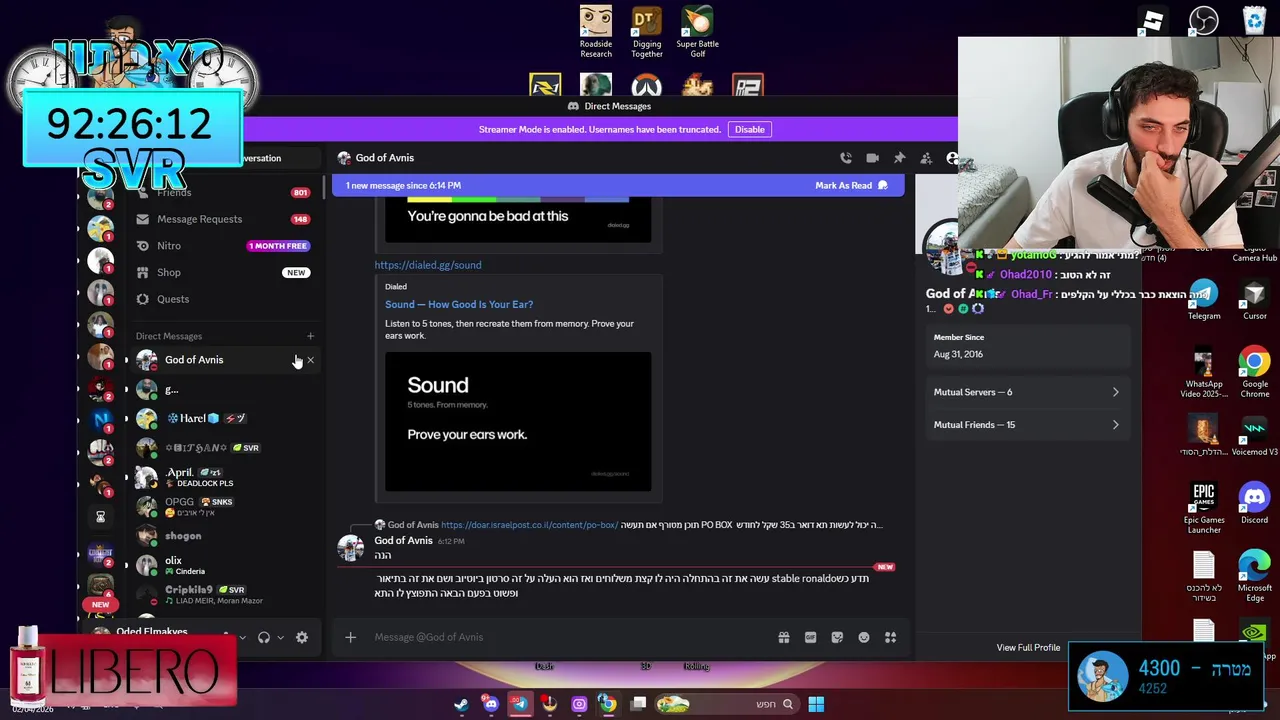Click View Full Profile
The image size is (1280, 720).
click(1028, 648)
